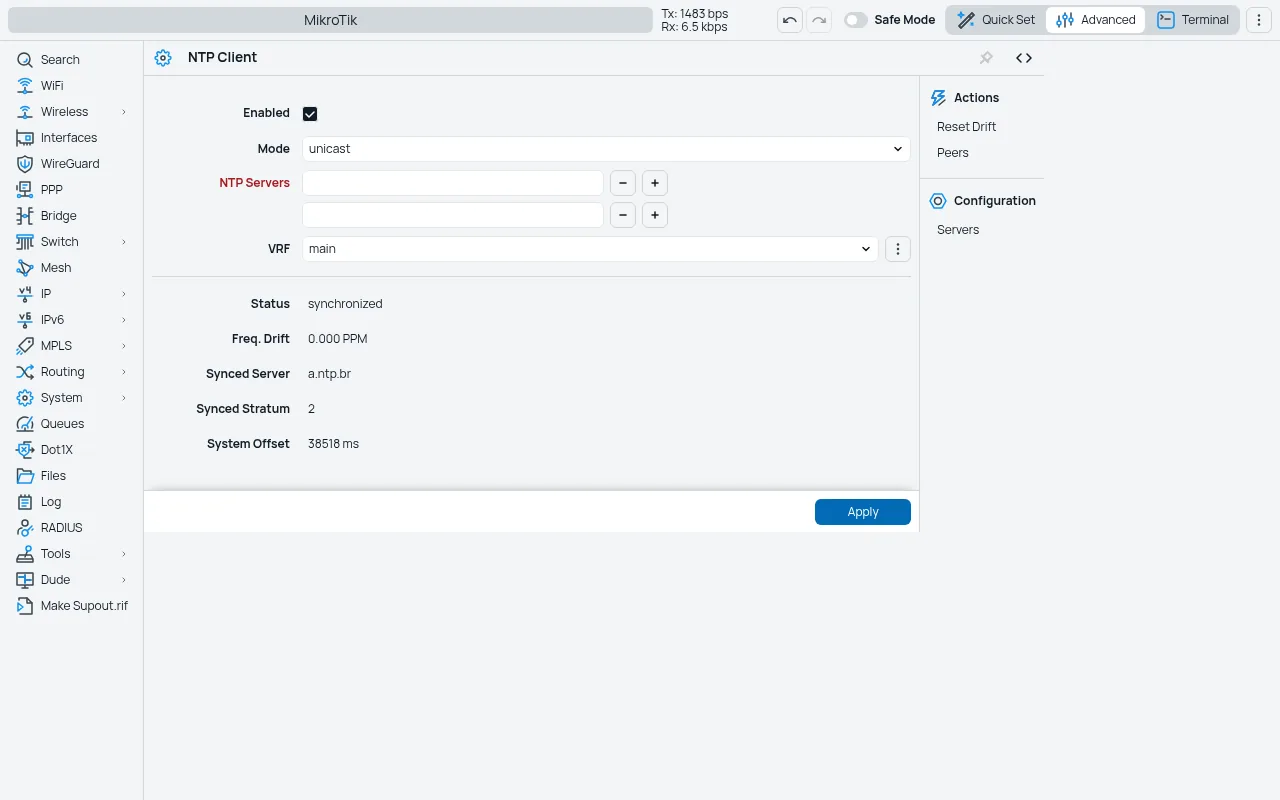The image size is (1280, 800).
Task: Show the code view angle-brackets icon
Action: pyautogui.click(x=1024, y=58)
